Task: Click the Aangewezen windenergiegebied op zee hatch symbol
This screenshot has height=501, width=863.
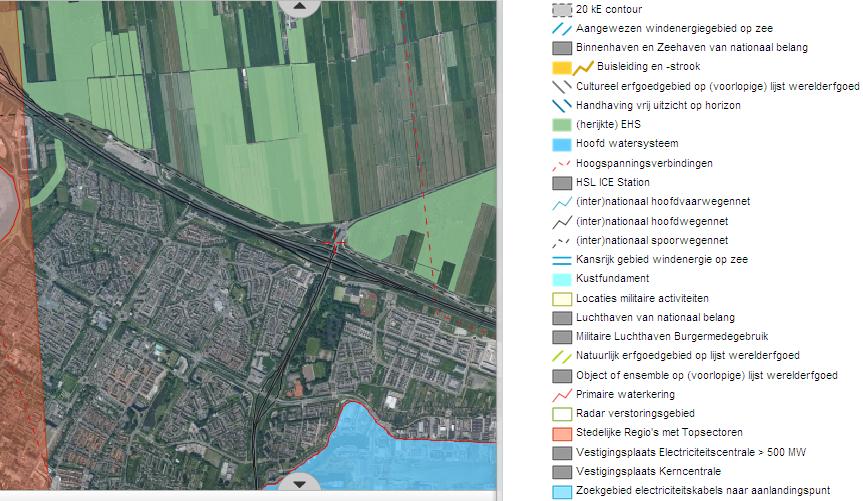Action: (562, 29)
